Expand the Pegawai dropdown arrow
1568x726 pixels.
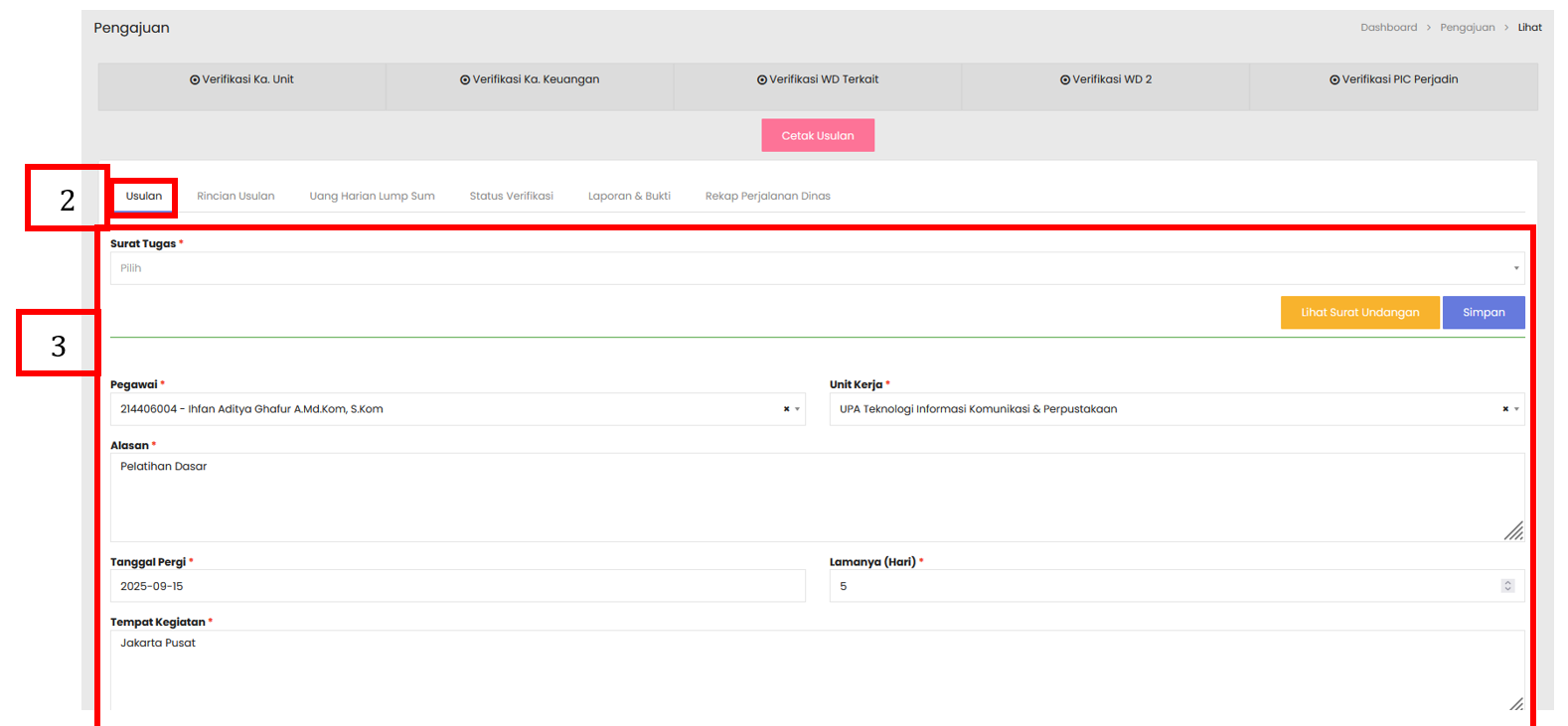click(797, 409)
